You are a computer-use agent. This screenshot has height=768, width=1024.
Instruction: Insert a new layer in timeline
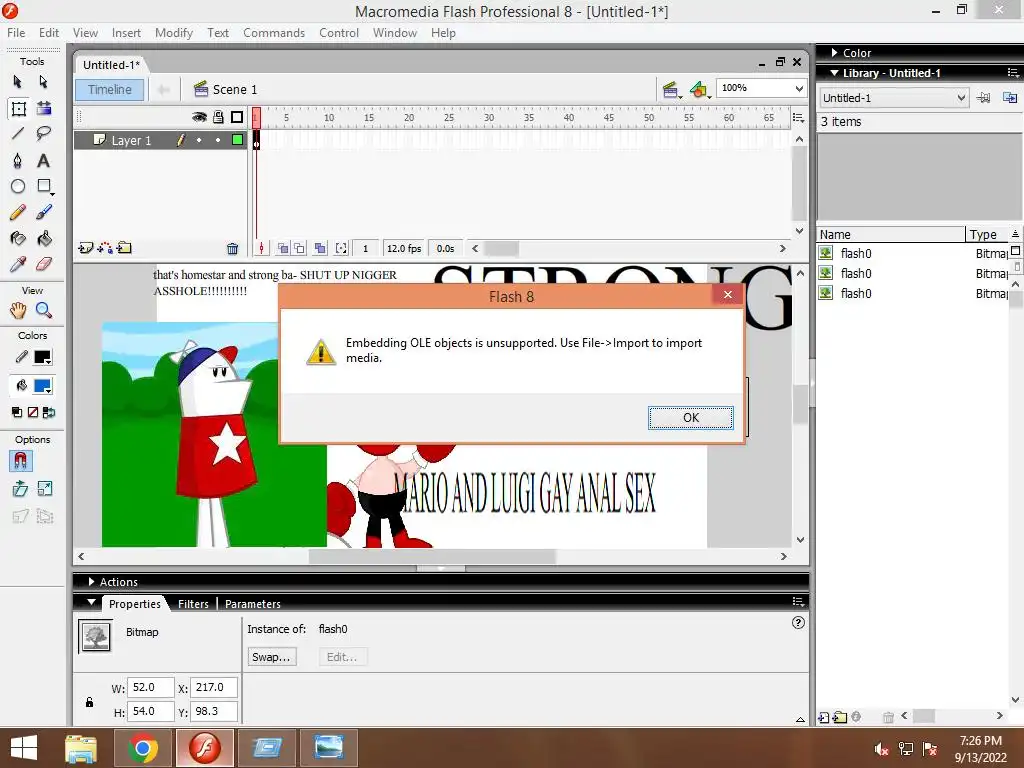86,248
